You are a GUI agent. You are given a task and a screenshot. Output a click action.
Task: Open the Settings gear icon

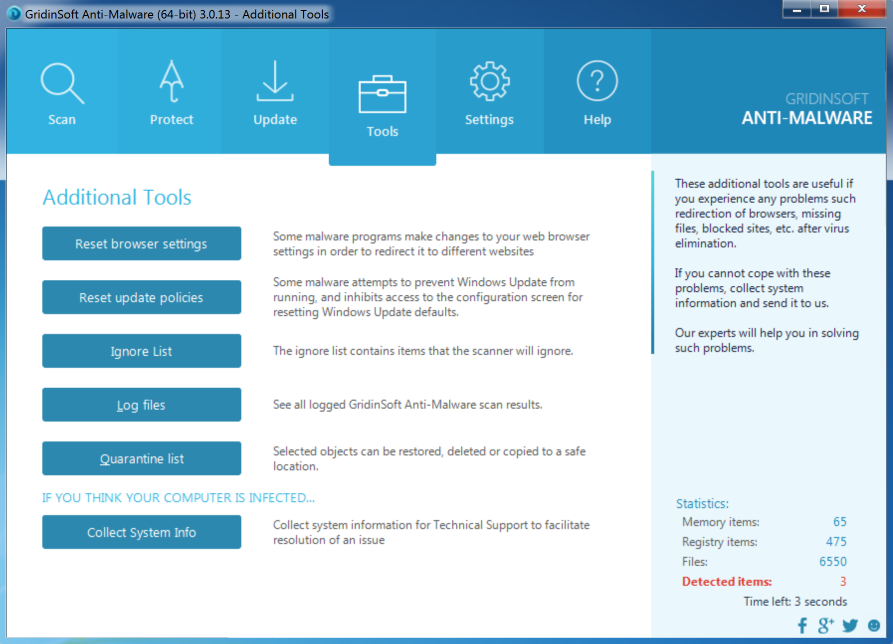pyautogui.click(x=489, y=81)
